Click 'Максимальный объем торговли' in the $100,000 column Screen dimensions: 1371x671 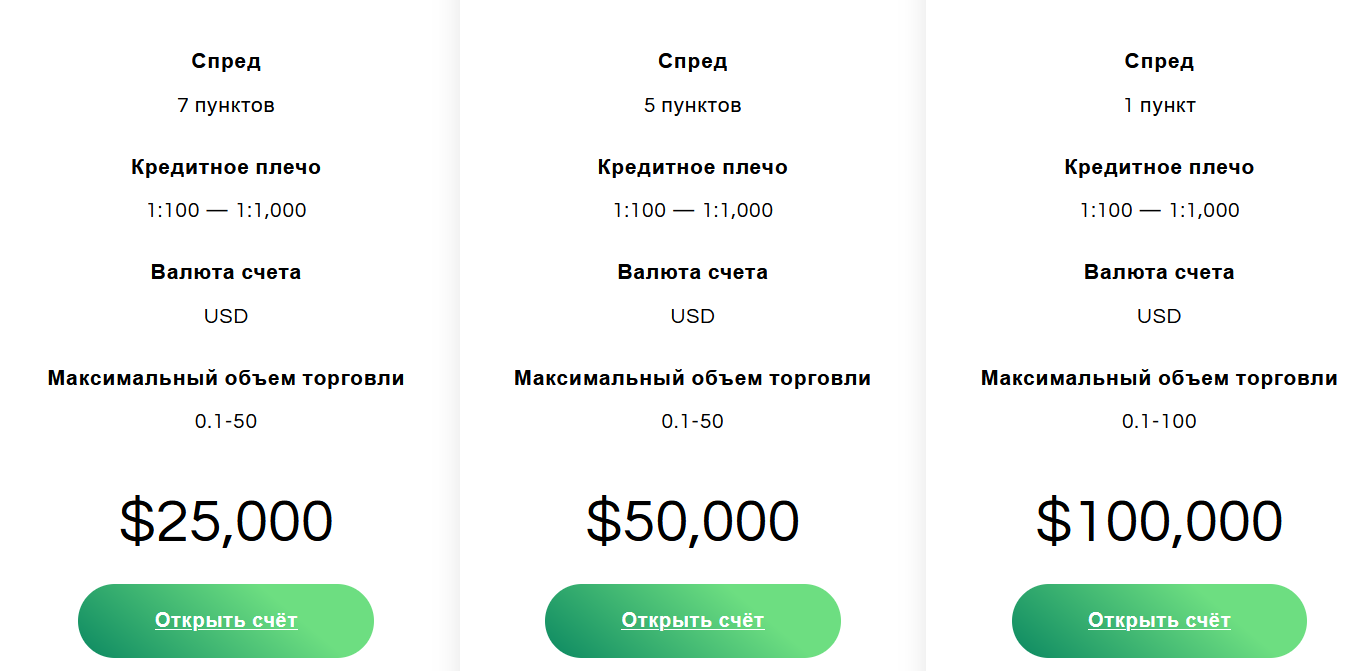[x=1159, y=378]
